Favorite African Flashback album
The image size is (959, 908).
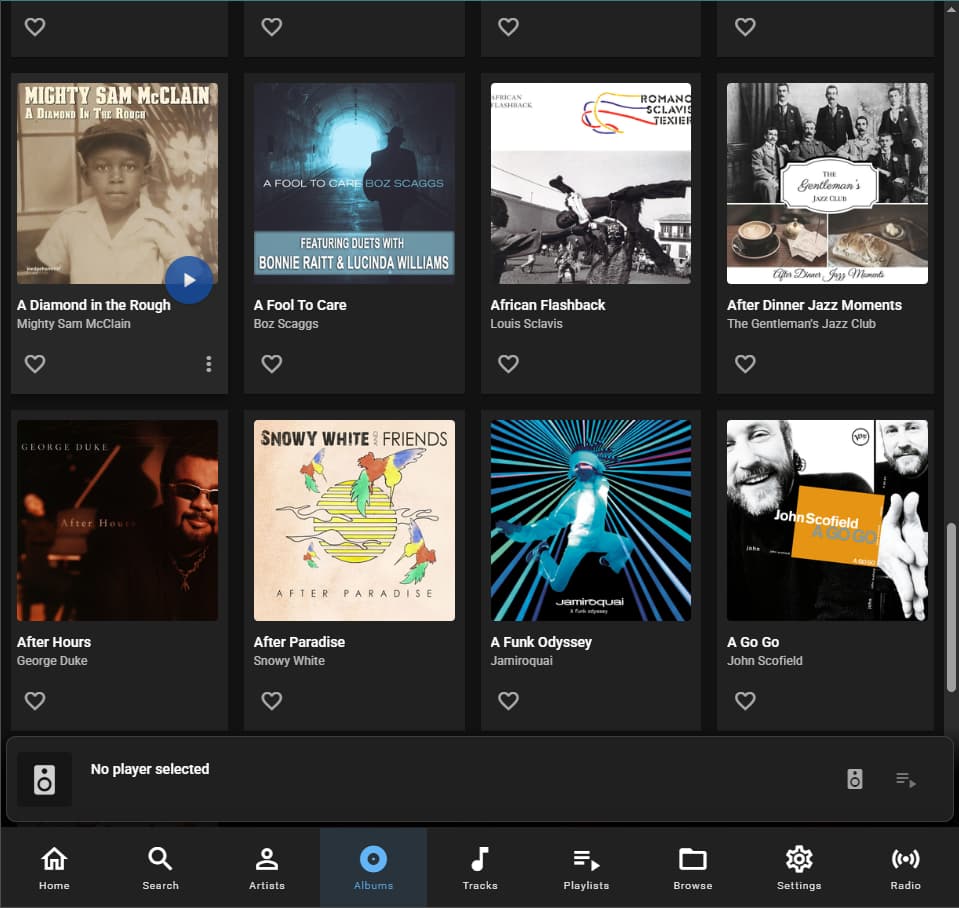[x=508, y=364]
